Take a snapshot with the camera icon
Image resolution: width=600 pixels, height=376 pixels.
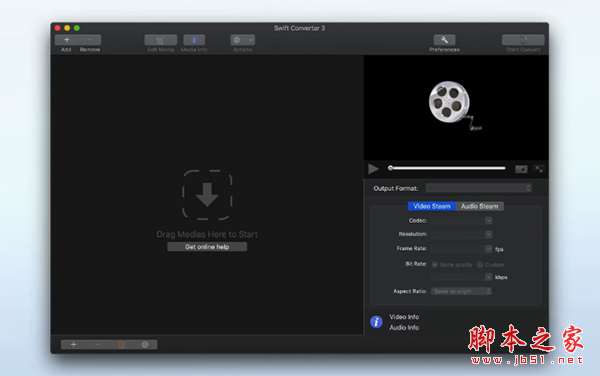pos(521,169)
